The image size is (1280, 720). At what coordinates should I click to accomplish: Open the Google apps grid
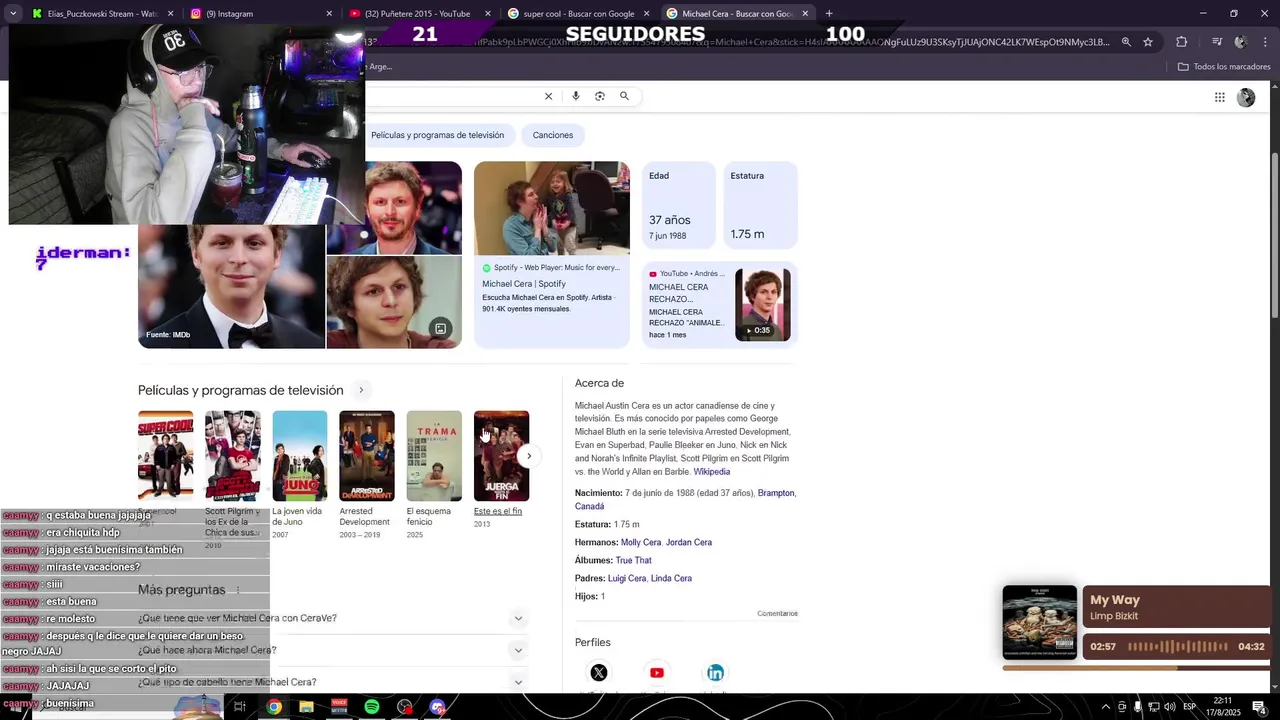(x=1219, y=97)
